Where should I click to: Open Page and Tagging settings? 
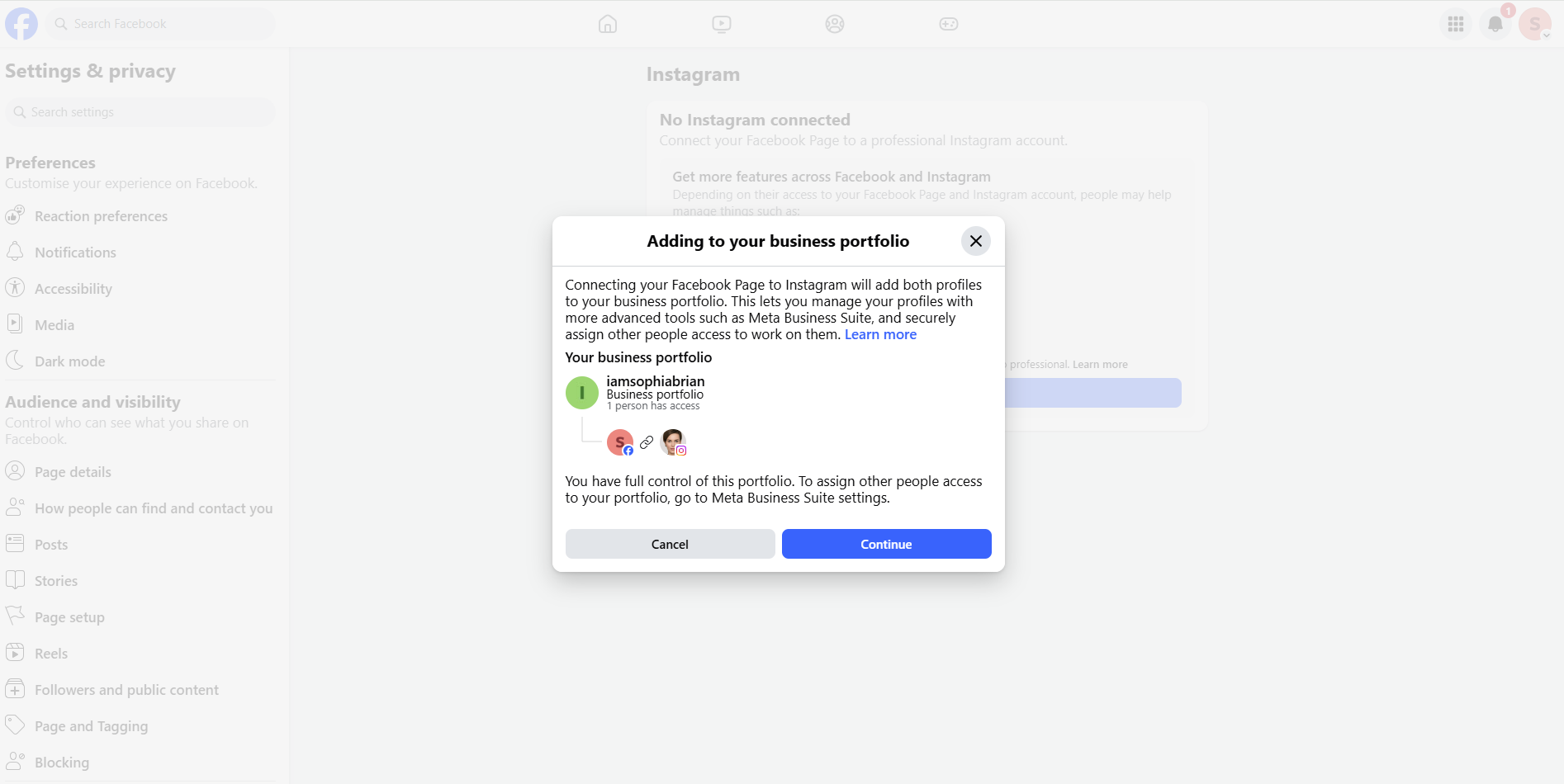140,726
